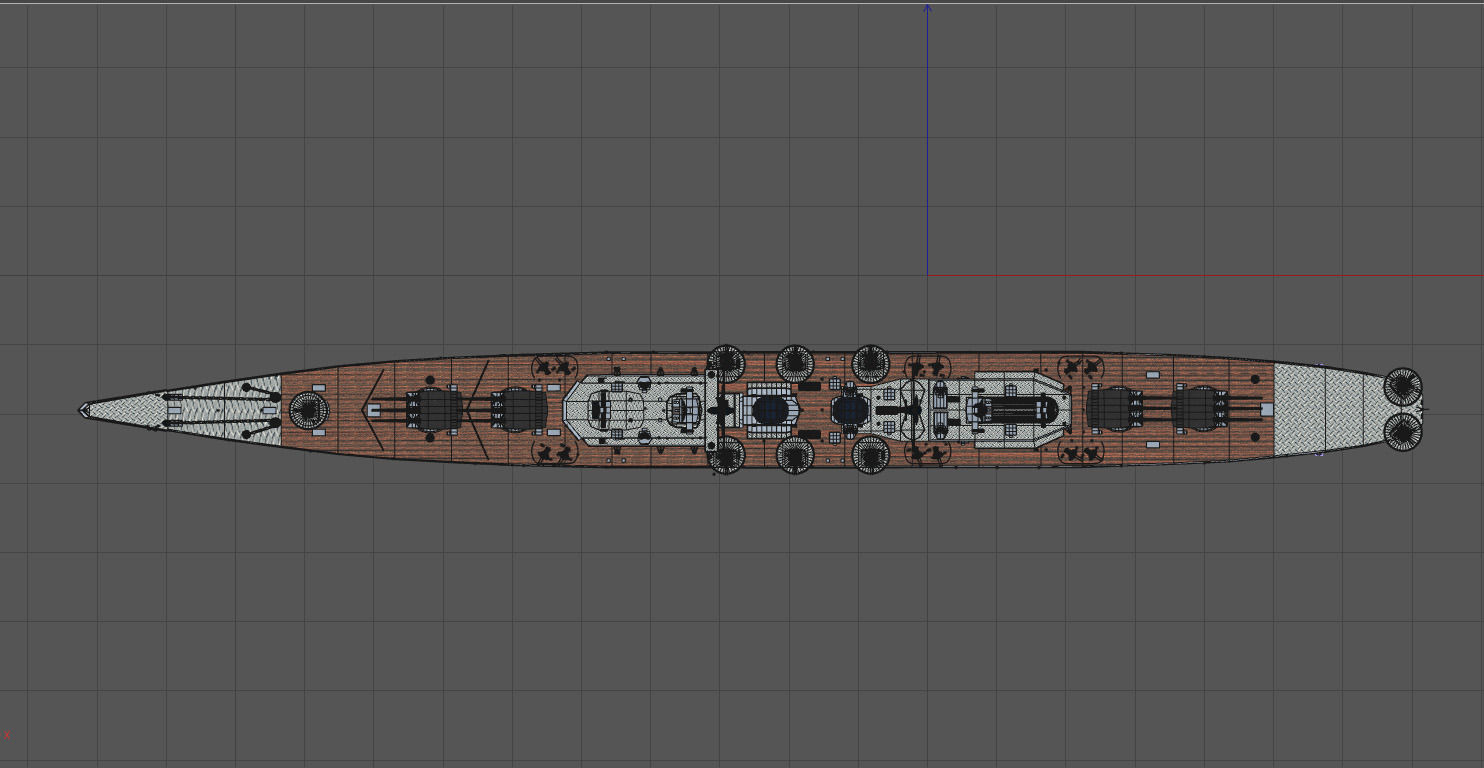1484x768 pixels.
Task: Click the red X axis label
Action: (x=7, y=735)
